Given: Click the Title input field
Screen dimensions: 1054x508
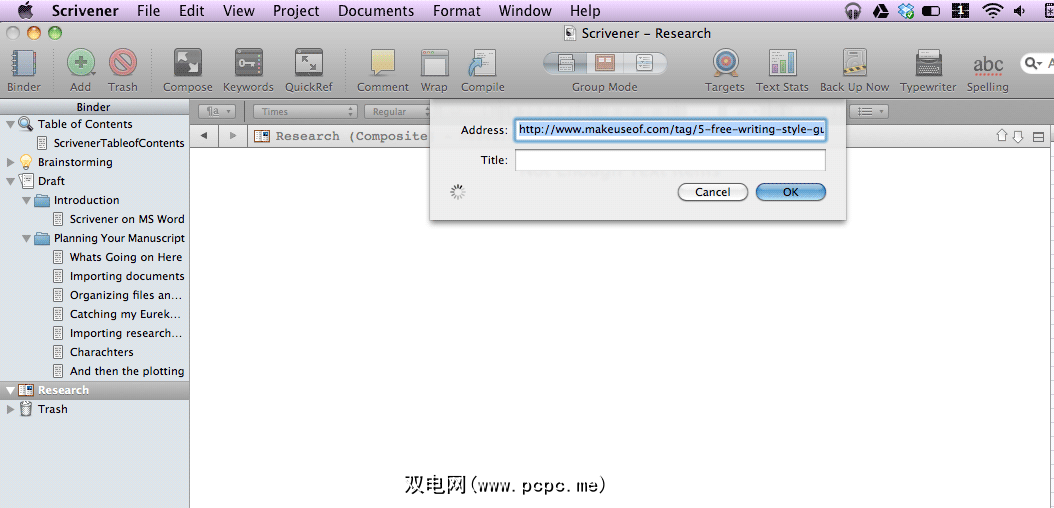Looking at the screenshot, I should [670, 160].
